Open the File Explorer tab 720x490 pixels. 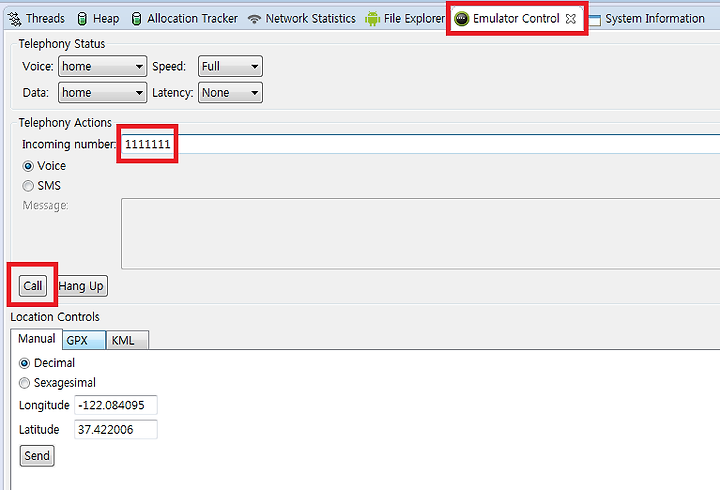(x=405, y=19)
